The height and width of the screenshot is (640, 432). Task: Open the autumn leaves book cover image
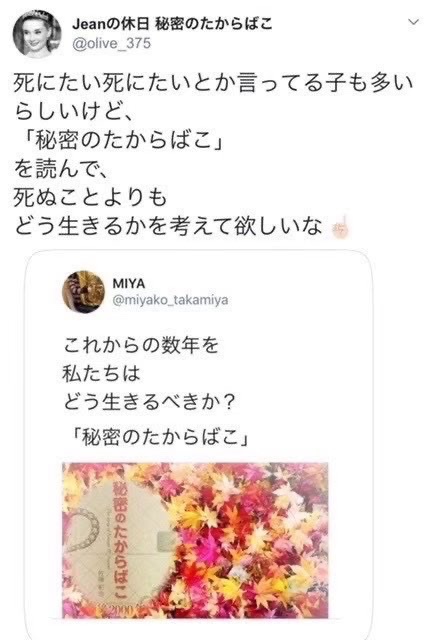[x=195, y=540]
